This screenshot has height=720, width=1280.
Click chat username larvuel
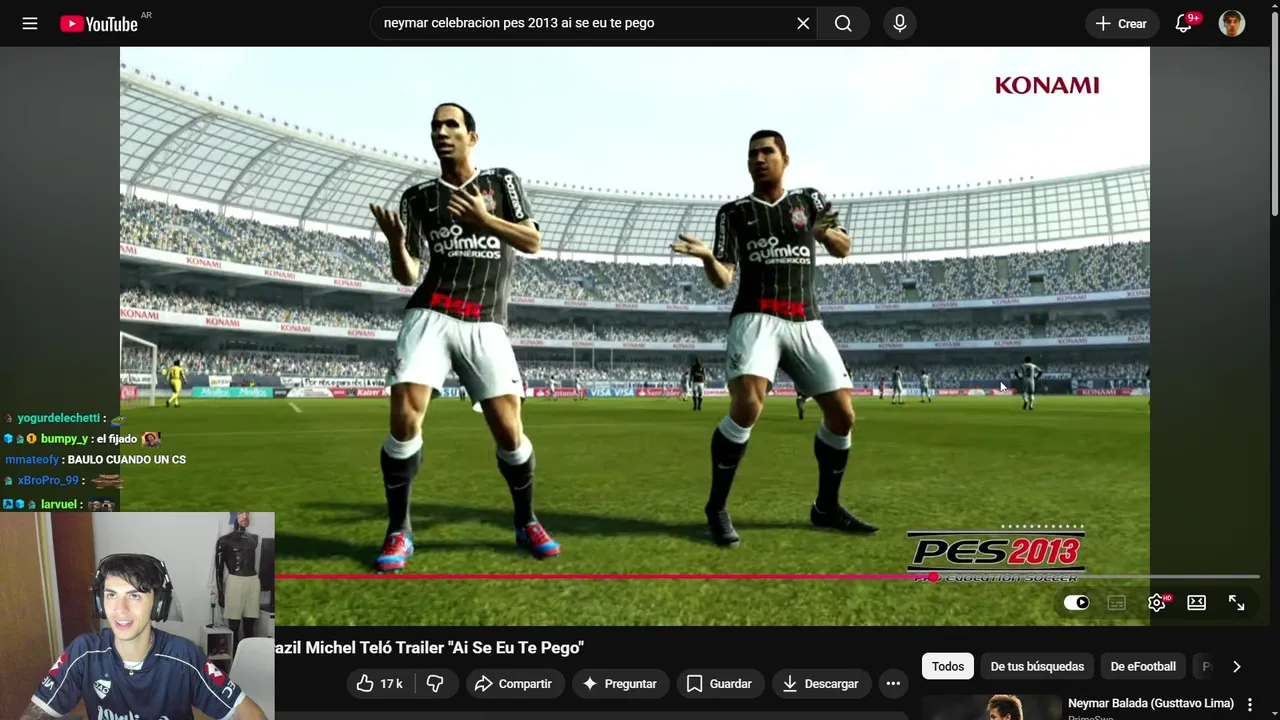click(x=59, y=505)
